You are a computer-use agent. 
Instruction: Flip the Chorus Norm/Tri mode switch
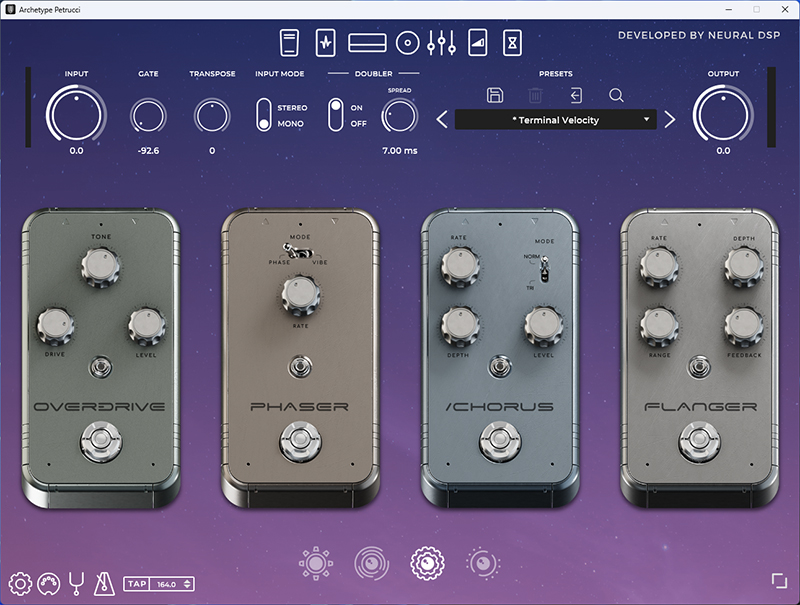[544, 269]
